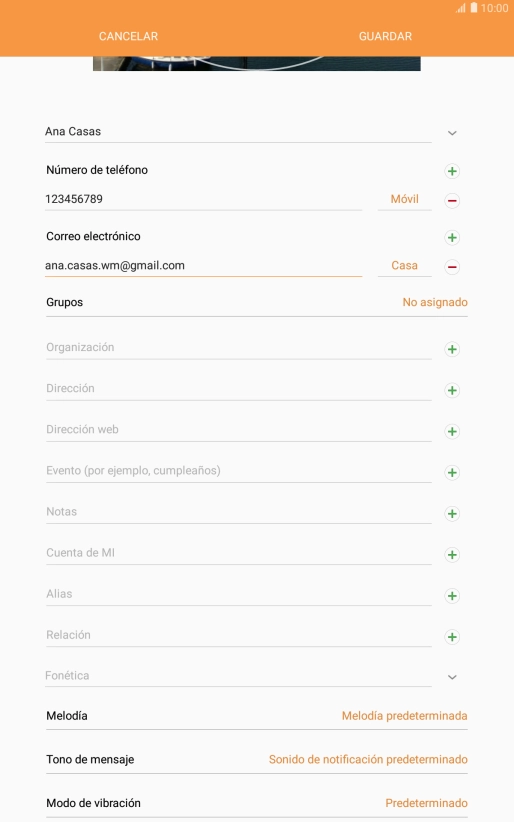
Task: Add a Dirección web field
Action: 452,431
